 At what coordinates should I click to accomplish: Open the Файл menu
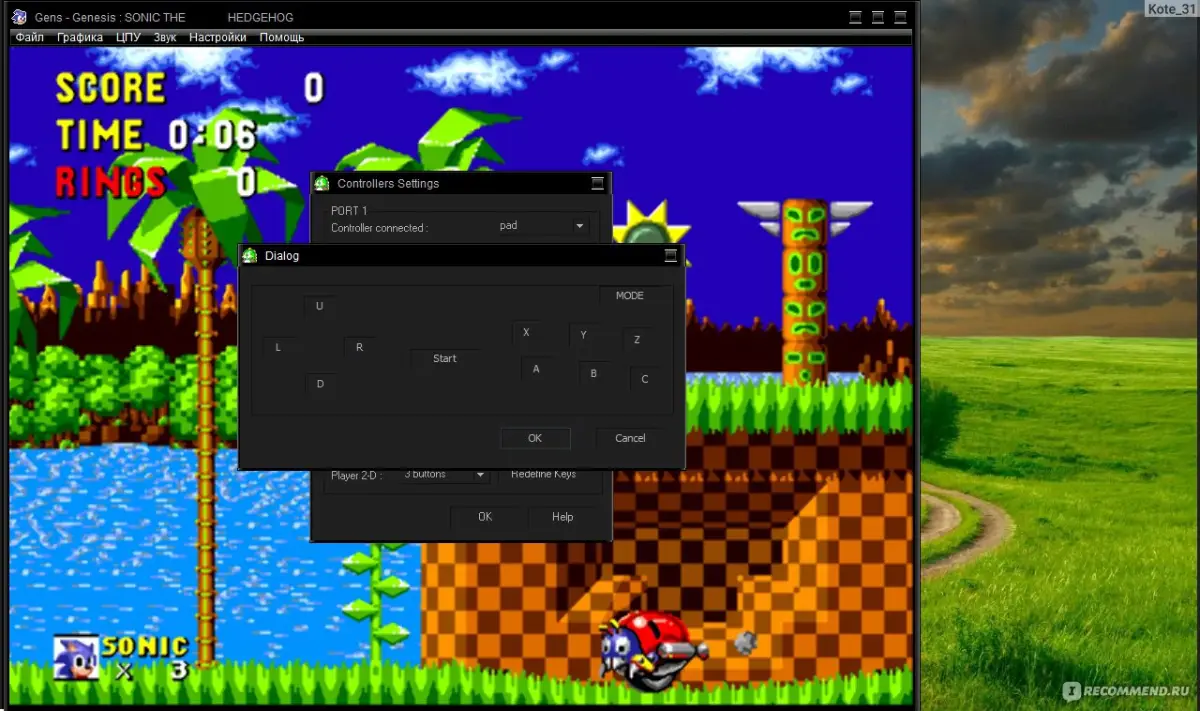click(30, 37)
